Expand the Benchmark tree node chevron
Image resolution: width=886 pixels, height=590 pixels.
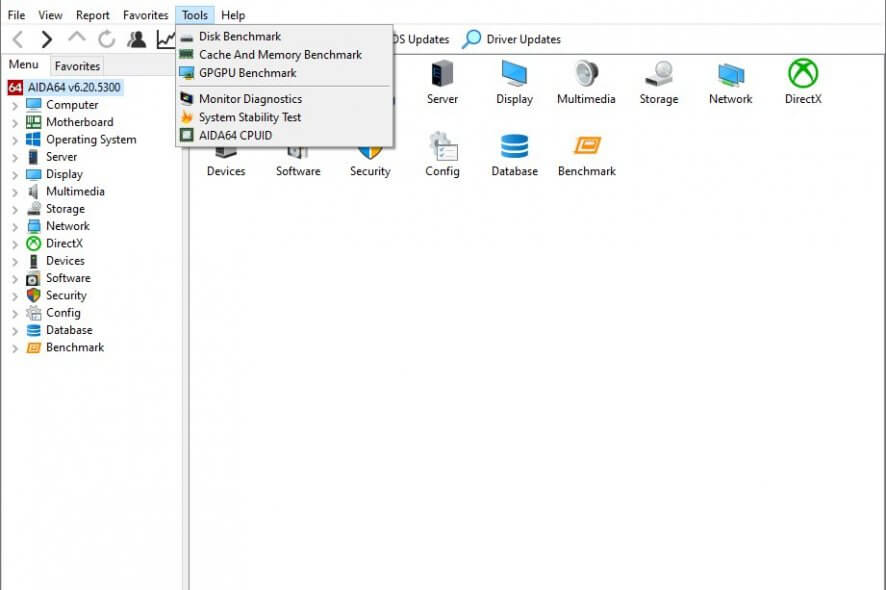pos(15,348)
